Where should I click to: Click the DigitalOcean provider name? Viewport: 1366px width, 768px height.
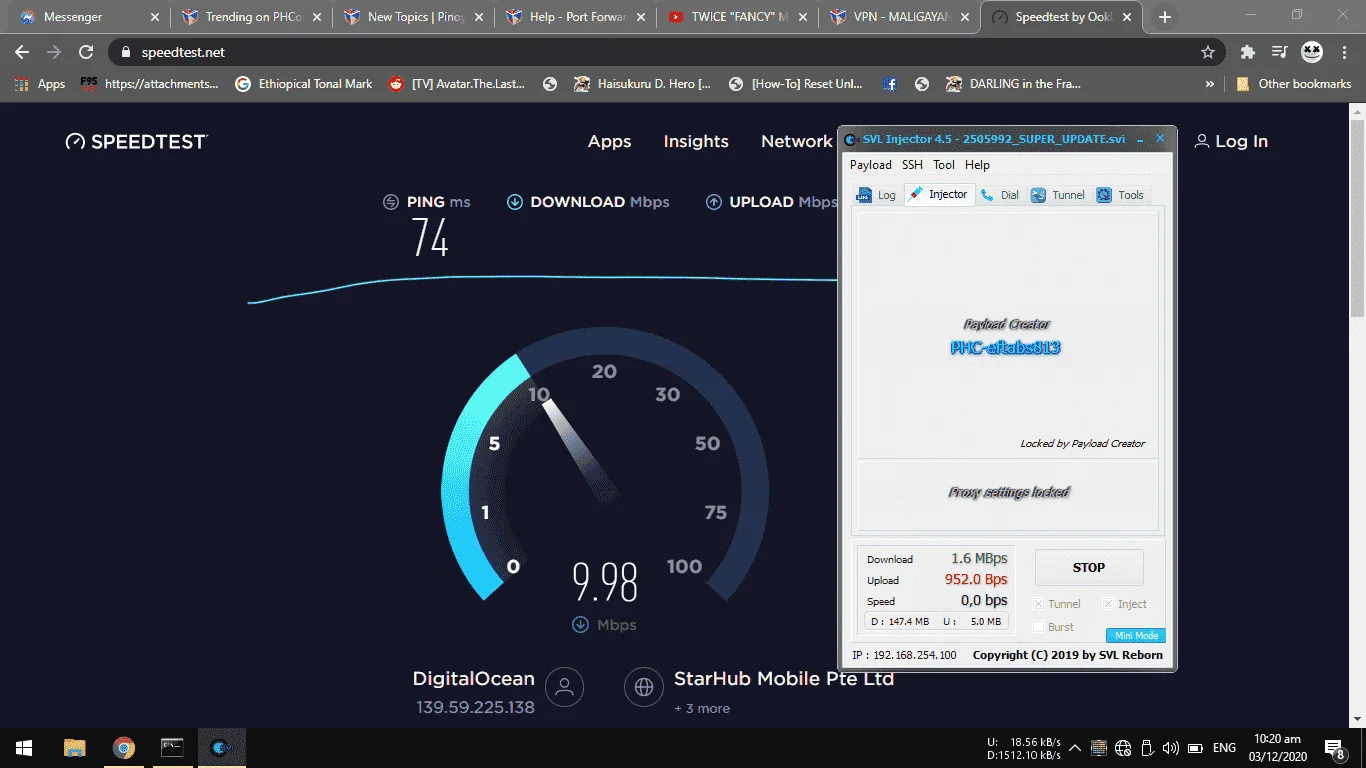(474, 679)
